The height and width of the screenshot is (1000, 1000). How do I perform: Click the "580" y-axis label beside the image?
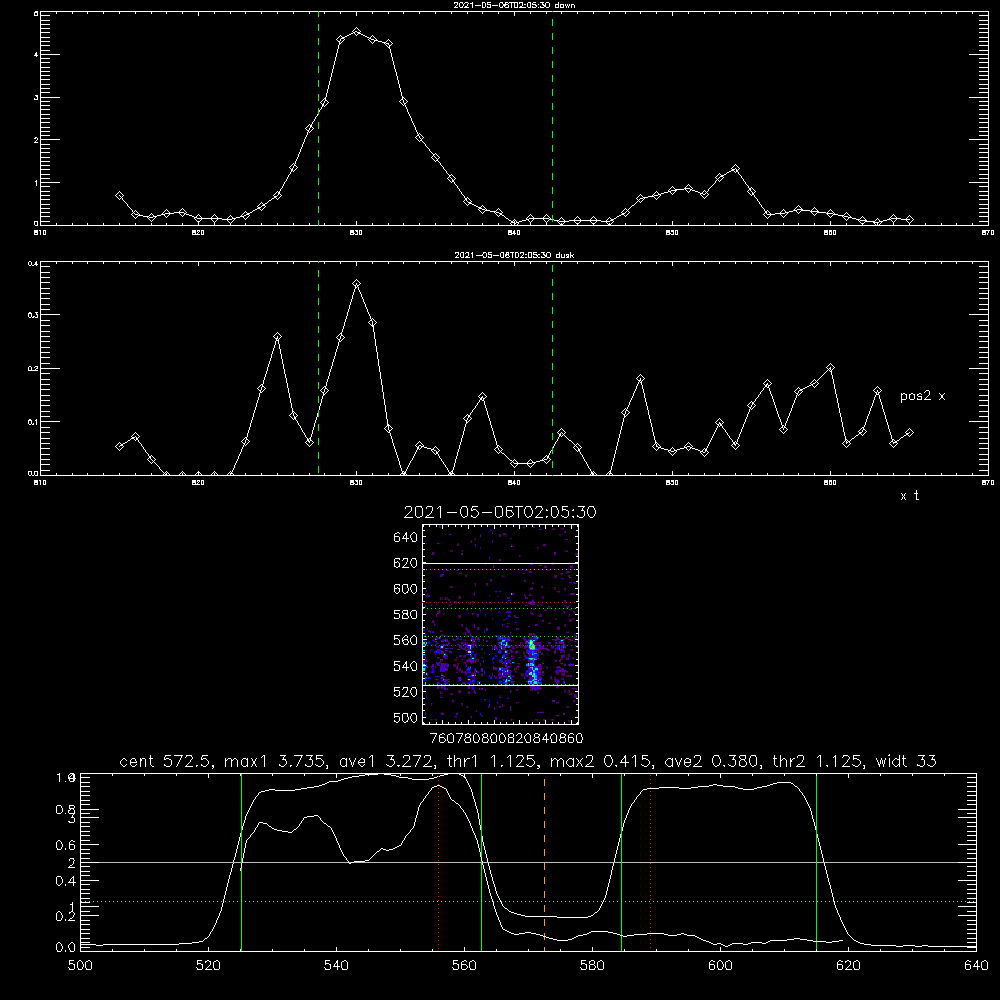[x=406, y=615]
